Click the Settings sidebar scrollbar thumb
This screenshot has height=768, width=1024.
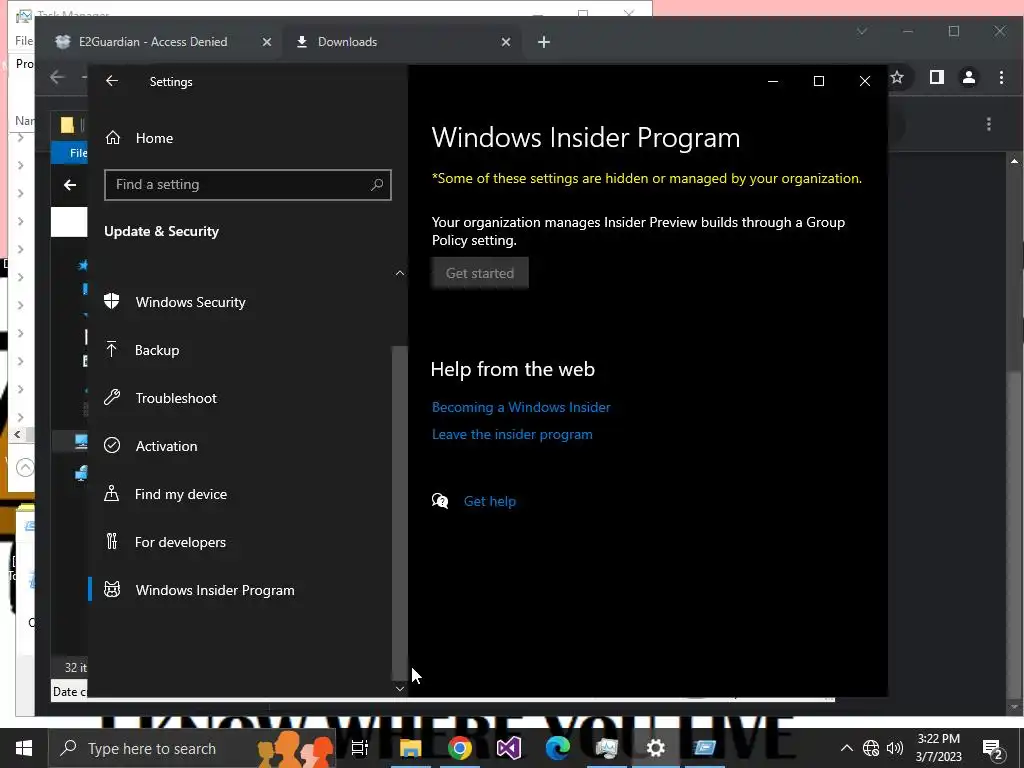pos(400,513)
